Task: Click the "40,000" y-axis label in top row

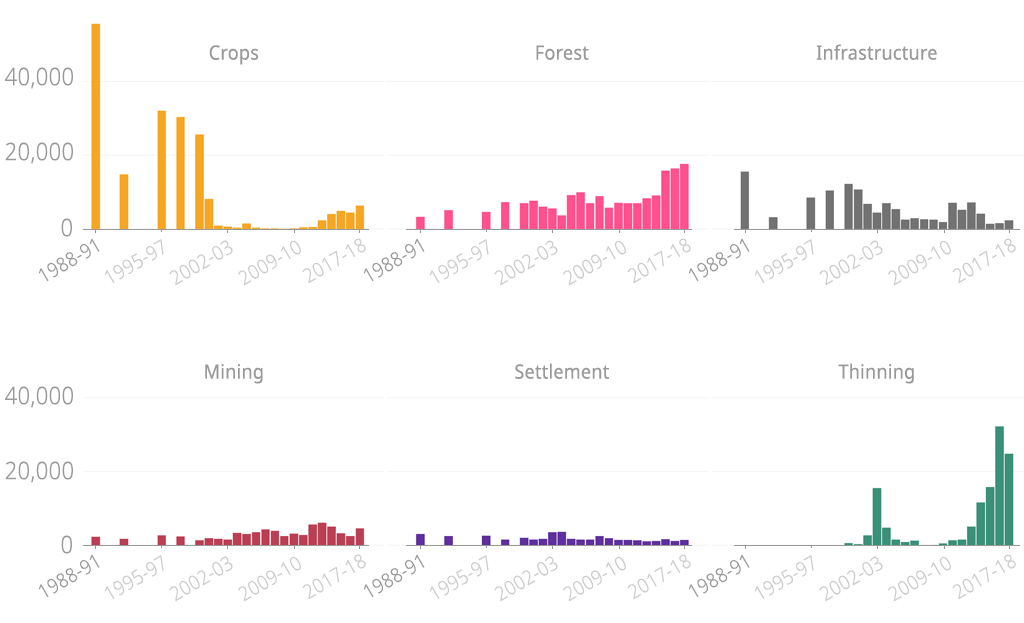Action: pyautogui.click(x=39, y=77)
